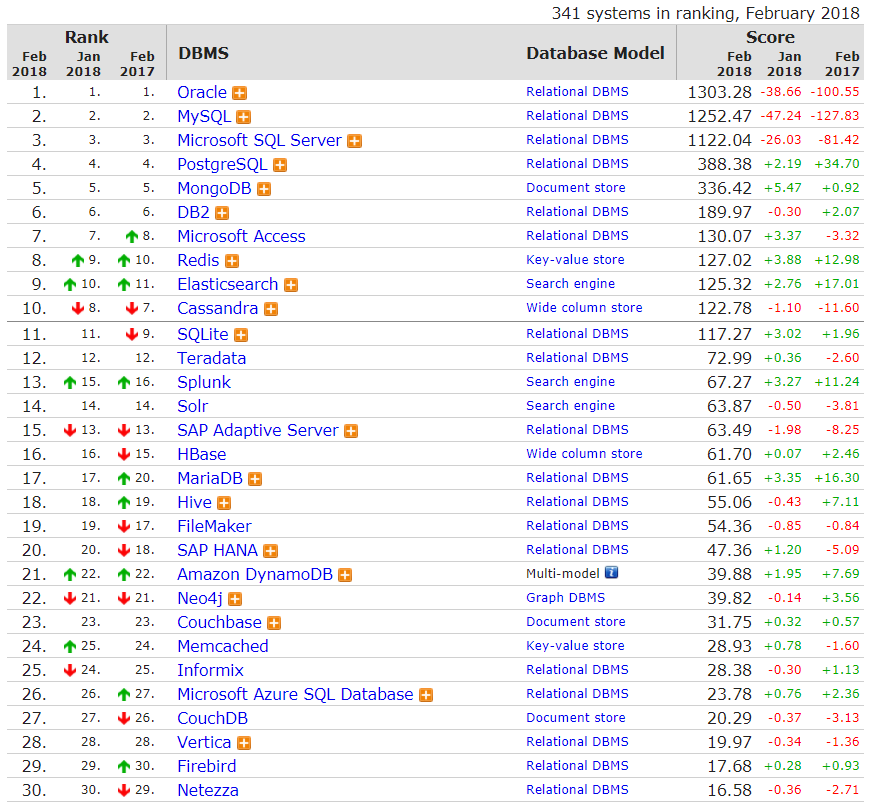This screenshot has width=875, height=804.
Task: Open the Microsoft Access link
Action: [242, 236]
